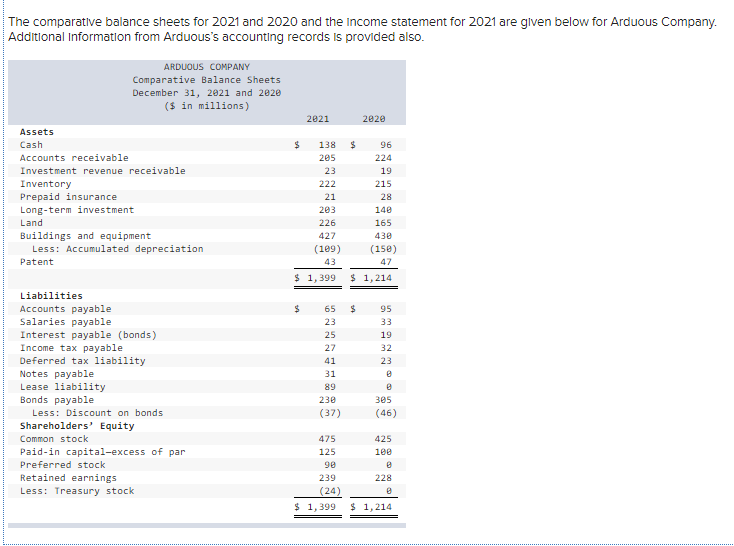Click the 'Buildings and equipment' label
Image resolution: width=734 pixels, height=546 pixels.
tap(85, 236)
